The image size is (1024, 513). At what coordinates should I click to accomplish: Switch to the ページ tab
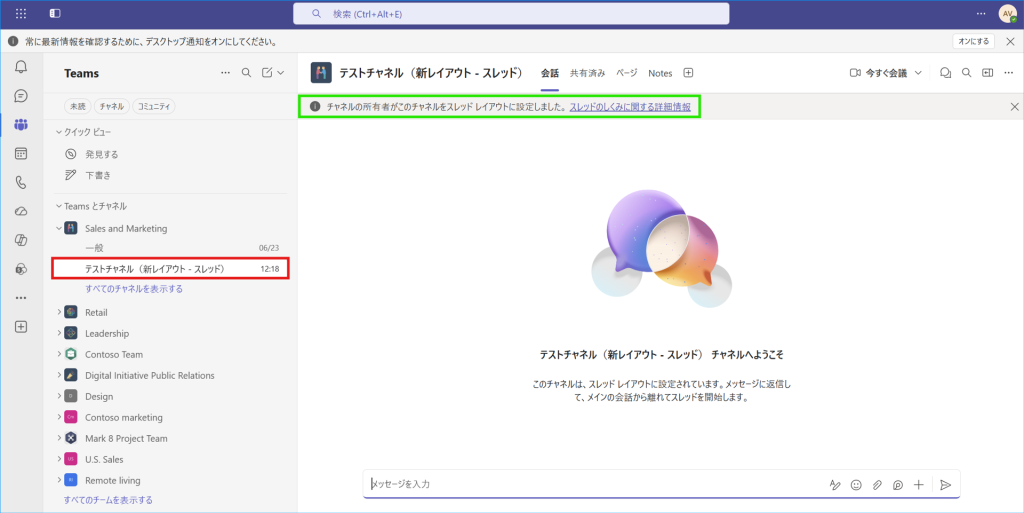tap(627, 73)
